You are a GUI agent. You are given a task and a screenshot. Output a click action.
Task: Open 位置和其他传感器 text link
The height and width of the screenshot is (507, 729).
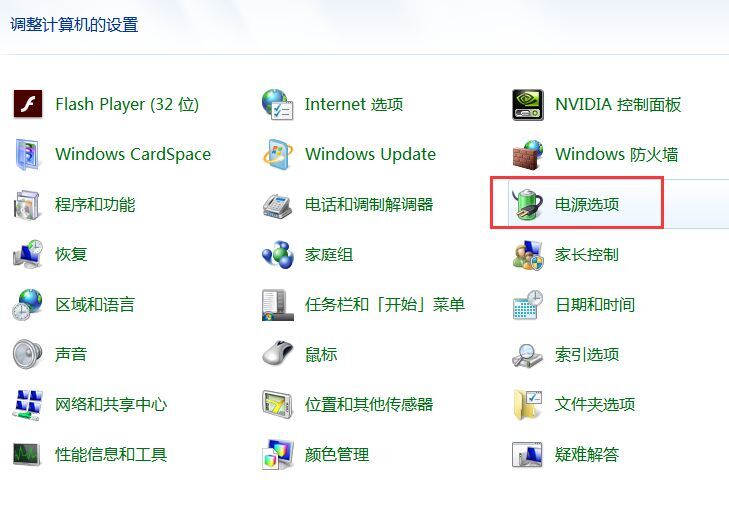coord(369,404)
